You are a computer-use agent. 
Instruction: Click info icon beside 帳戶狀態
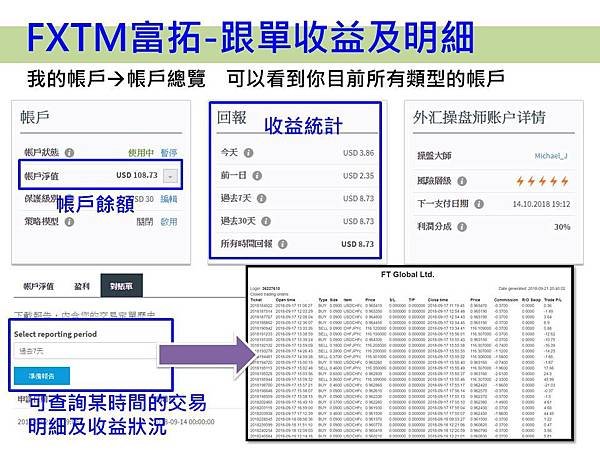coord(69,153)
